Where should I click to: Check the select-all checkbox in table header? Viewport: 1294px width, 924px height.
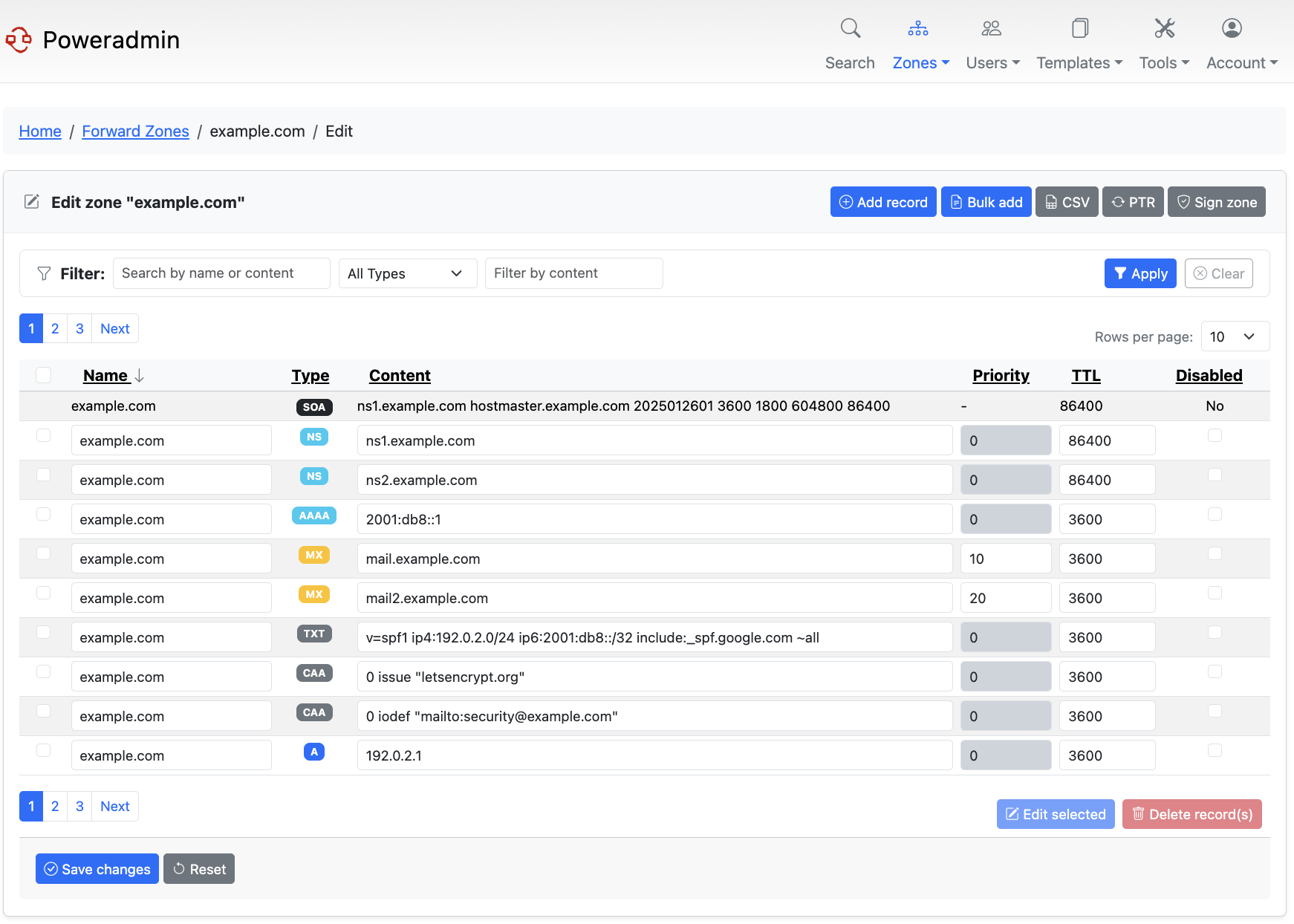43,375
